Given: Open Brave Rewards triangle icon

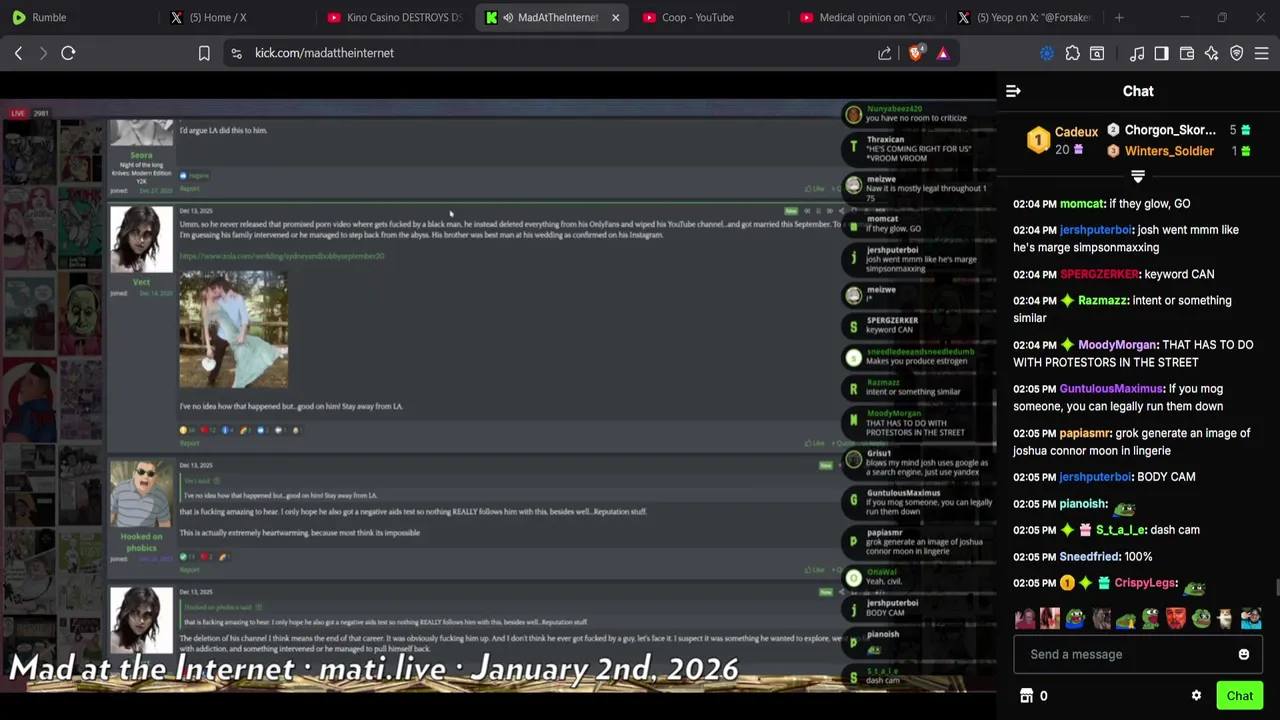Looking at the screenshot, I should [x=943, y=53].
